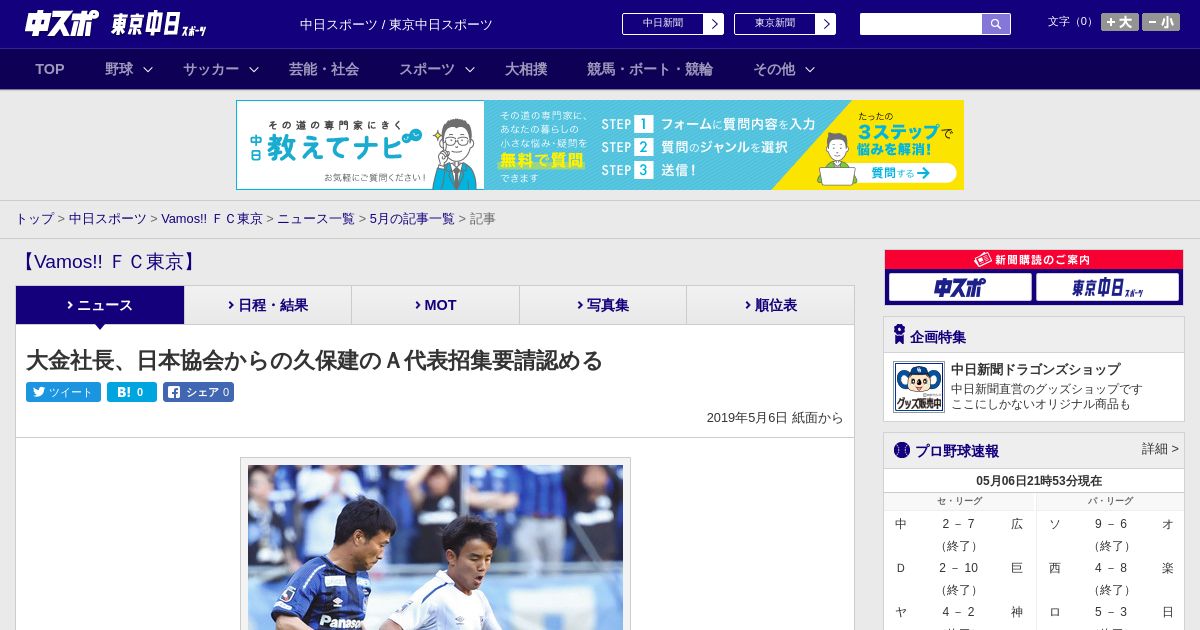Click the 教えてナビ banner advertisement

click(x=600, y=145)
